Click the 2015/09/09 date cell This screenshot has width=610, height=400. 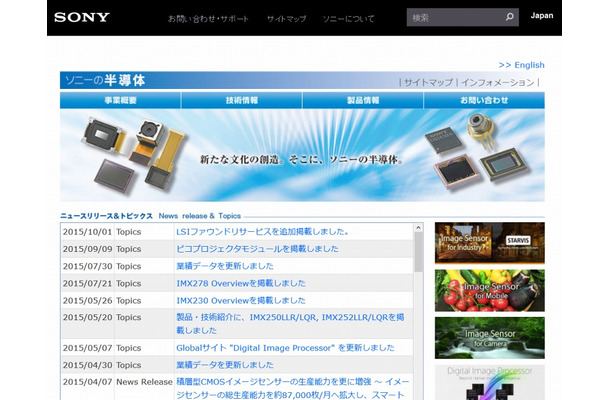(x=88, y=249)
